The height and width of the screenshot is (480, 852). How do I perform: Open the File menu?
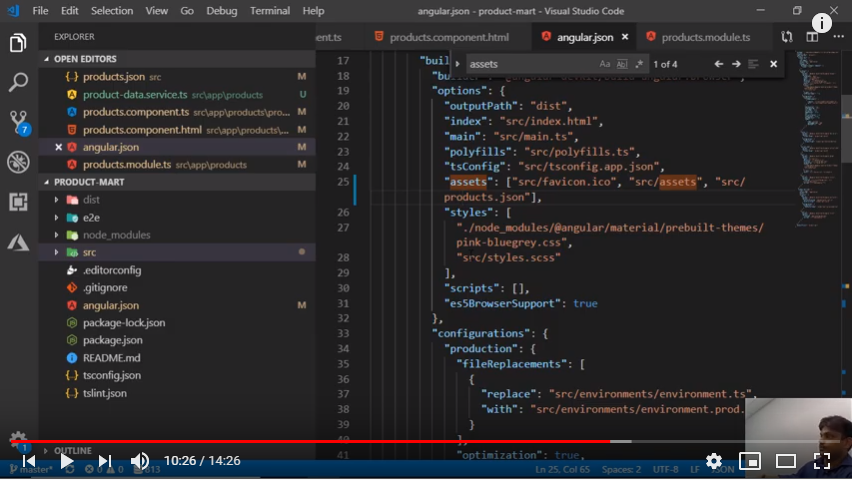(x=40, y=11)
